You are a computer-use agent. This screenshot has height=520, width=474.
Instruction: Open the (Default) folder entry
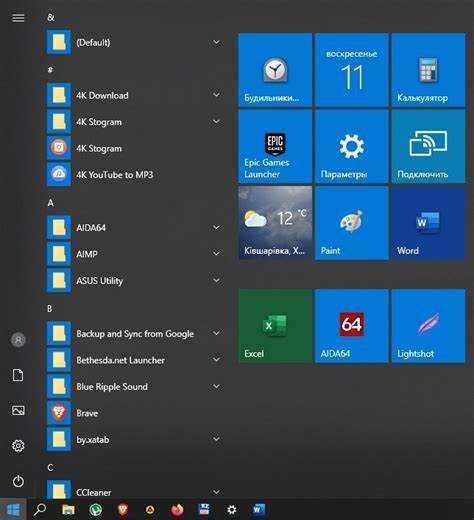pos(135,42)
